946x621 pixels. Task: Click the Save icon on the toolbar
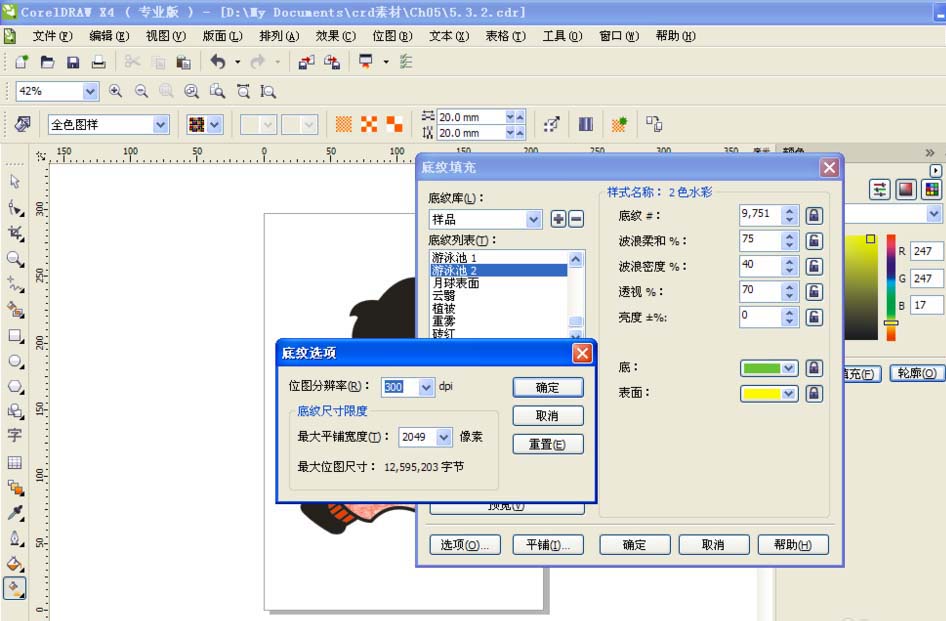[x=73, y=61]
